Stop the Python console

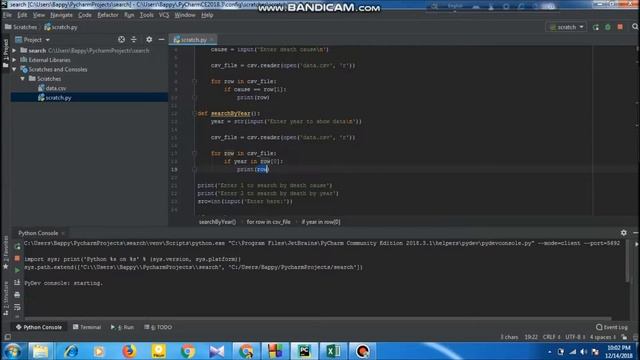(x=17, y=258)
